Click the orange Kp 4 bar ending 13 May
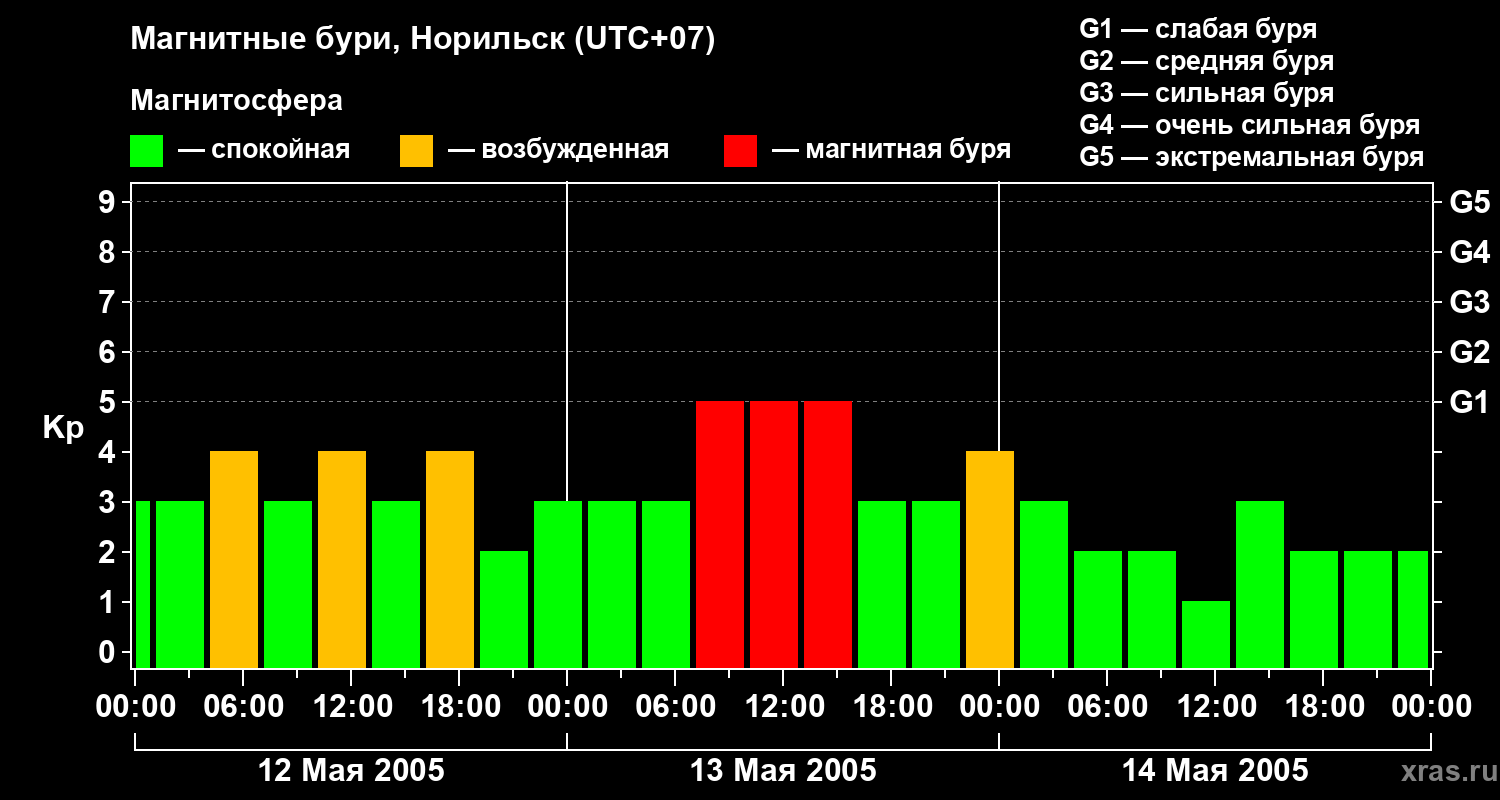Screen dimensions: 1500x800 [990, 560]
